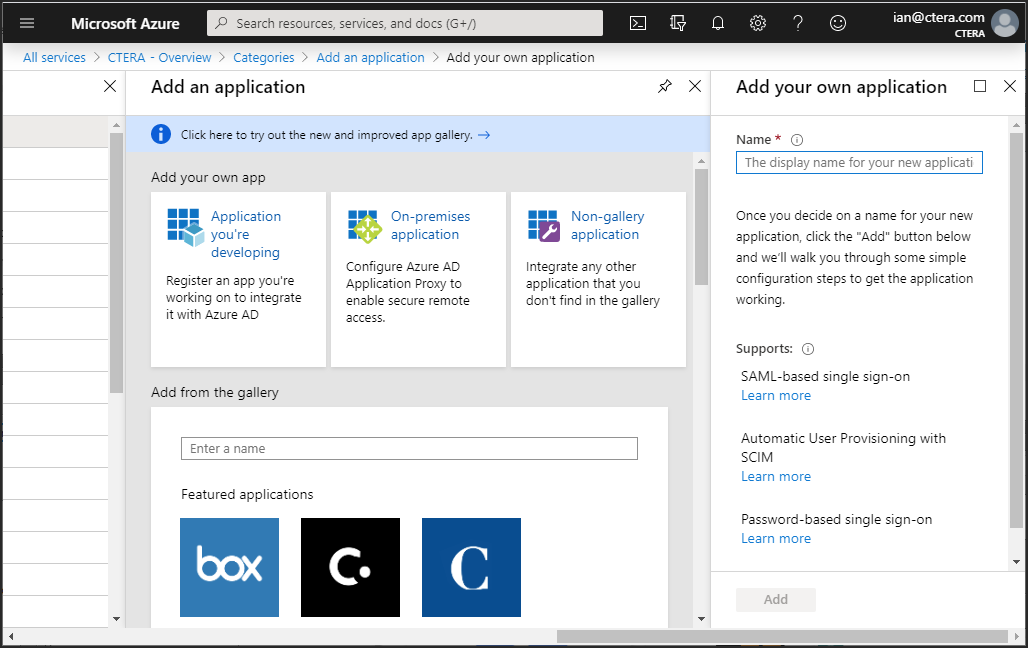Follow the arrow to the new app gallery
Screen dimensions: 1028x648
click(484, 135)
